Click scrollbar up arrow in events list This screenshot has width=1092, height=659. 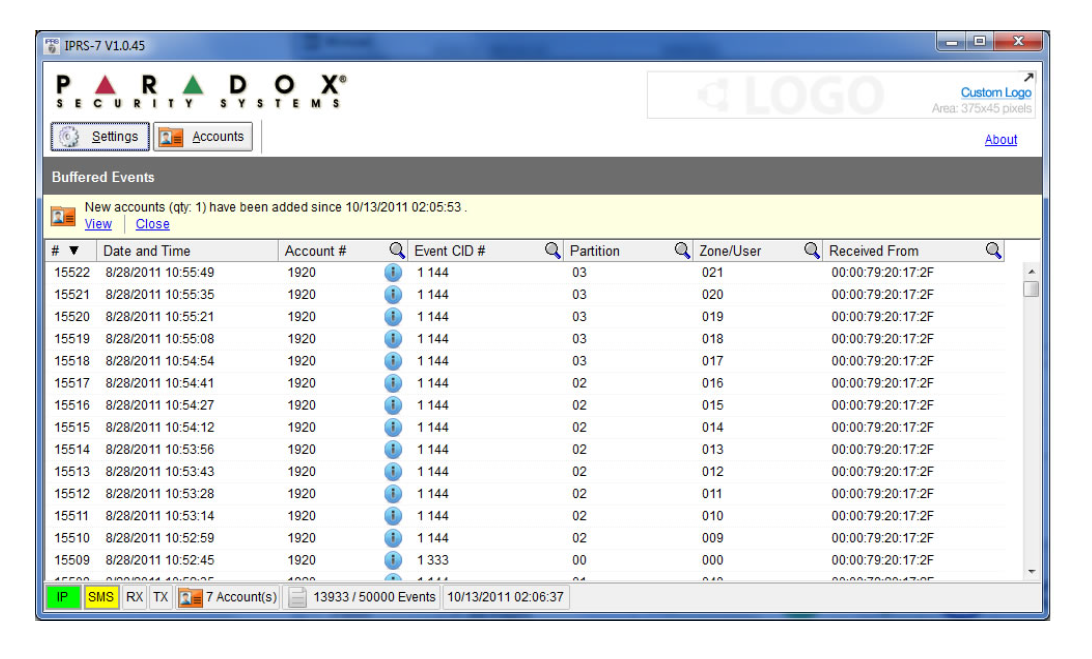click(x=1031, y=270)
